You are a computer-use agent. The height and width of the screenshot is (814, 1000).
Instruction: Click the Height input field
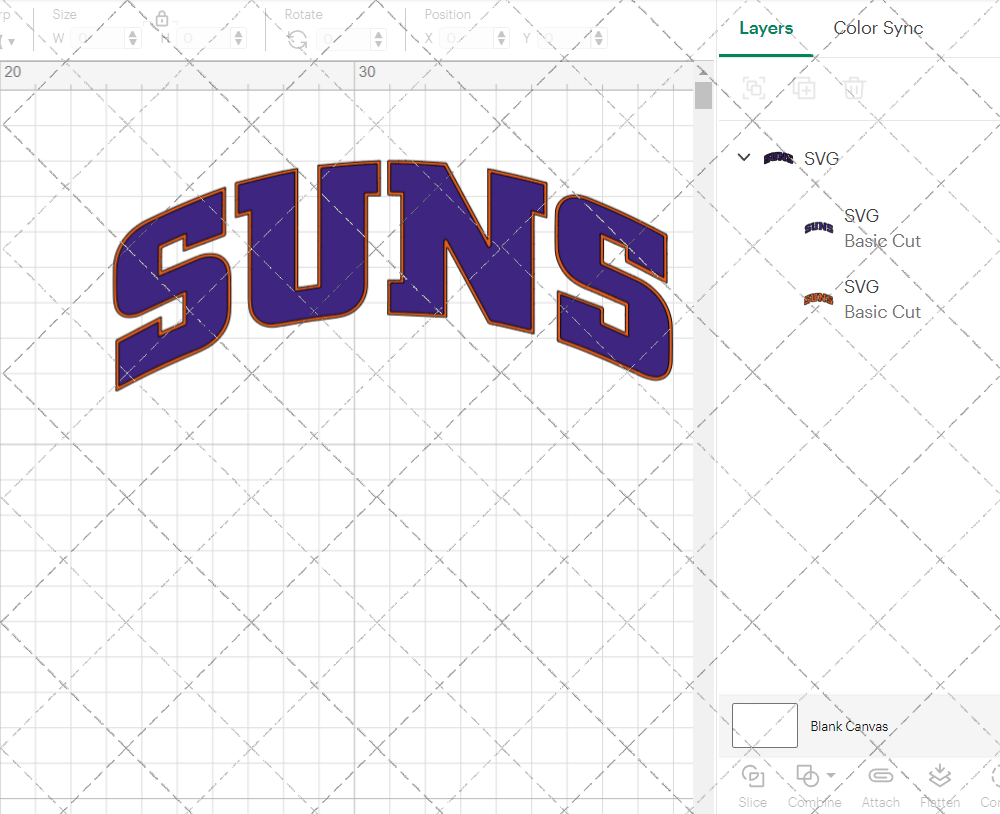click(x=204, y=38)
